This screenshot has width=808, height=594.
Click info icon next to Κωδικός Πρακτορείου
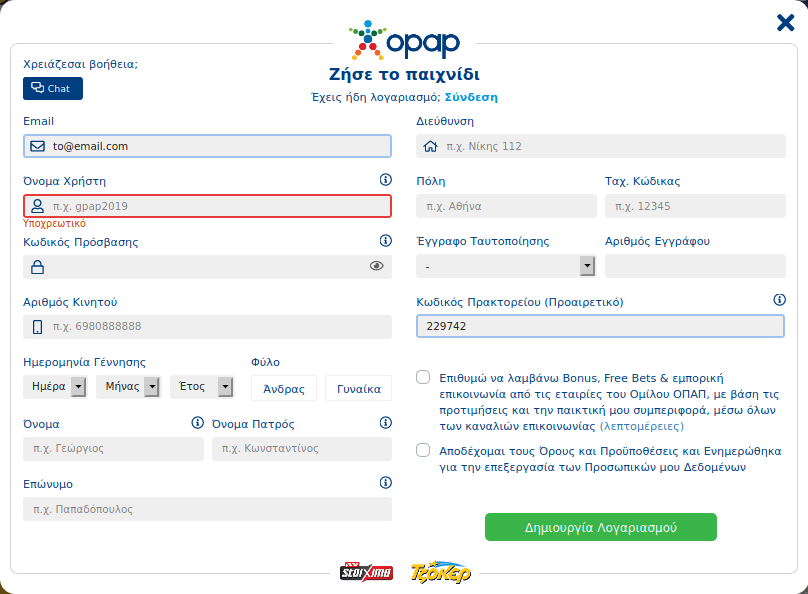click(780, 300)
